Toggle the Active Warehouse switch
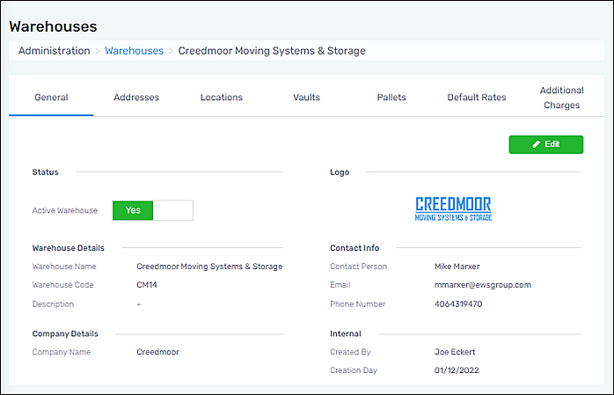Viewport: 614px width, 395px height. [153, 210]
